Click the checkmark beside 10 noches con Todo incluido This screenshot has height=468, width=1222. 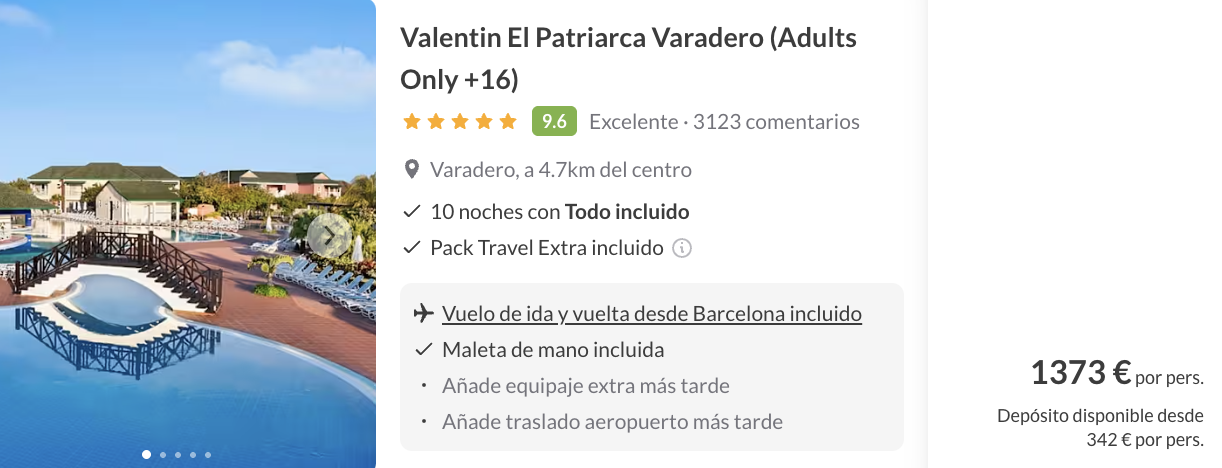coord(411,212)
